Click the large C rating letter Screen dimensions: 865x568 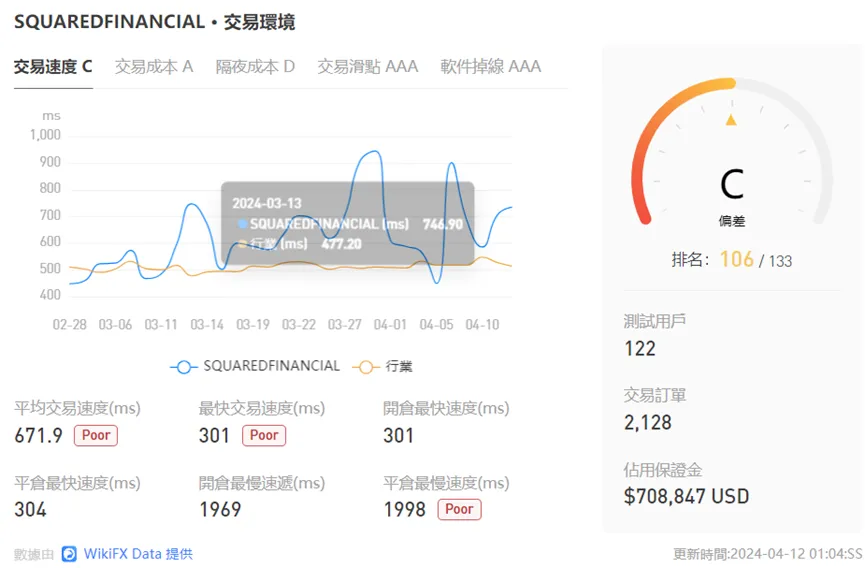point(732,184)
